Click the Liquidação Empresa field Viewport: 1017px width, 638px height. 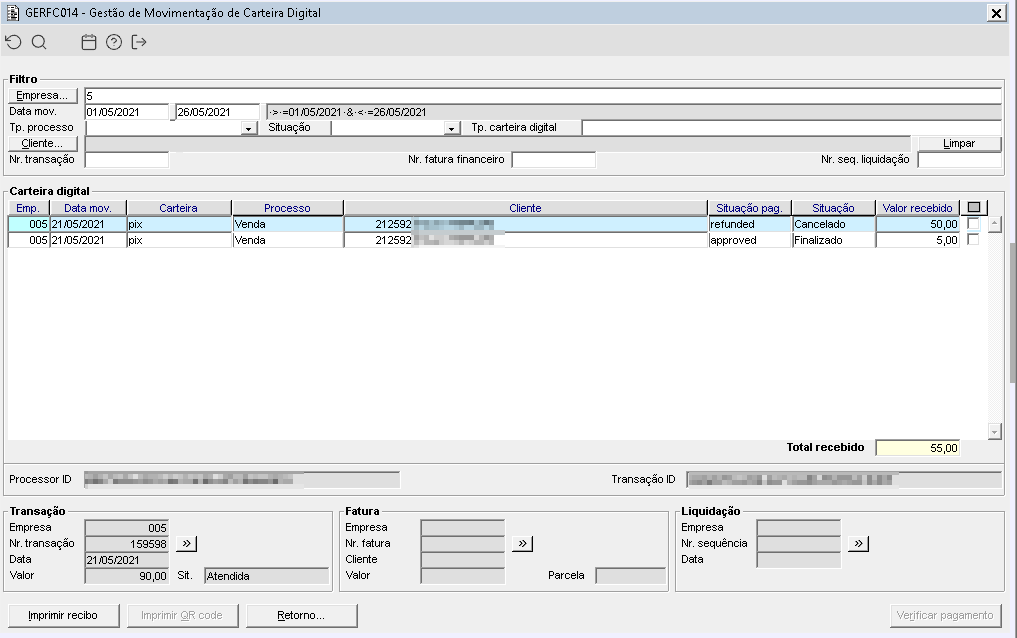pyautogui.click(x=798, y=528)
